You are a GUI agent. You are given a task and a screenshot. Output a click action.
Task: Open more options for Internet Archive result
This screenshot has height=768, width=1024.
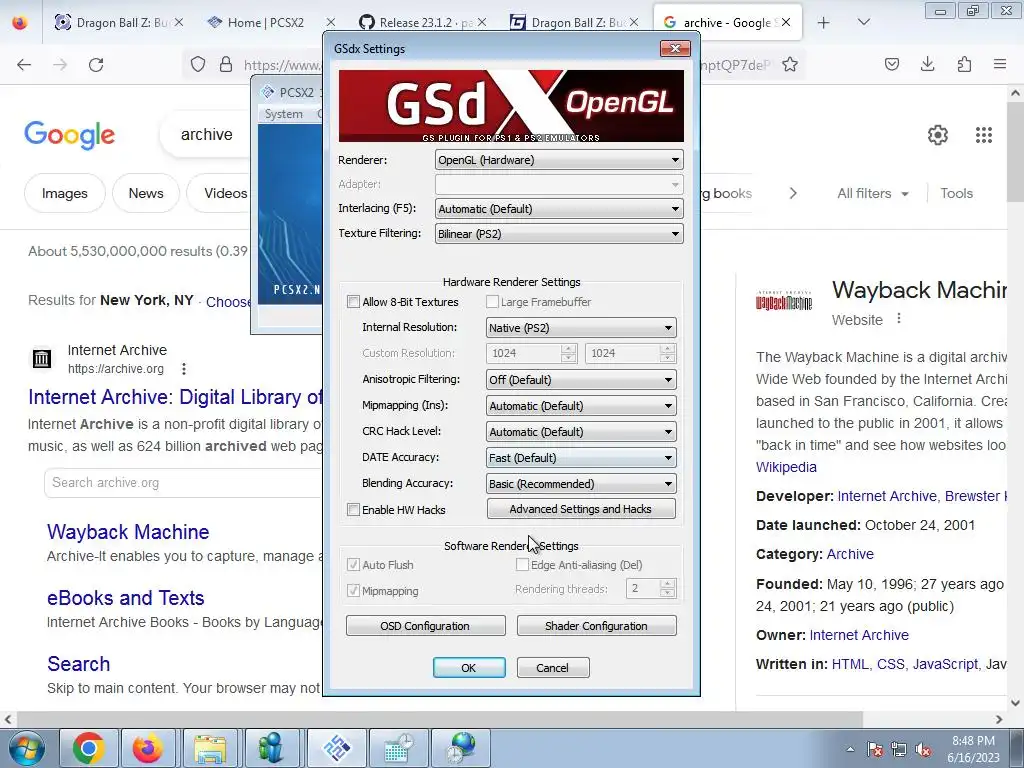[x=184, y=369]
